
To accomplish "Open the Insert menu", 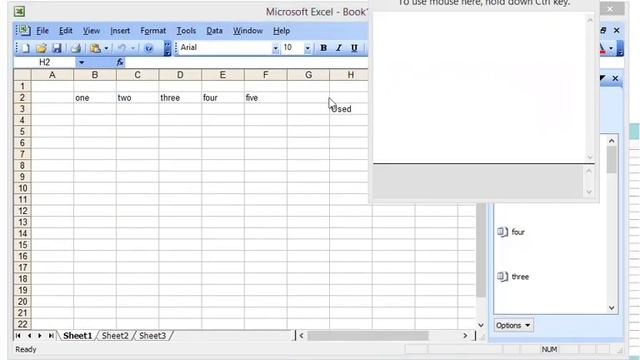I will (x=120, y=31).
